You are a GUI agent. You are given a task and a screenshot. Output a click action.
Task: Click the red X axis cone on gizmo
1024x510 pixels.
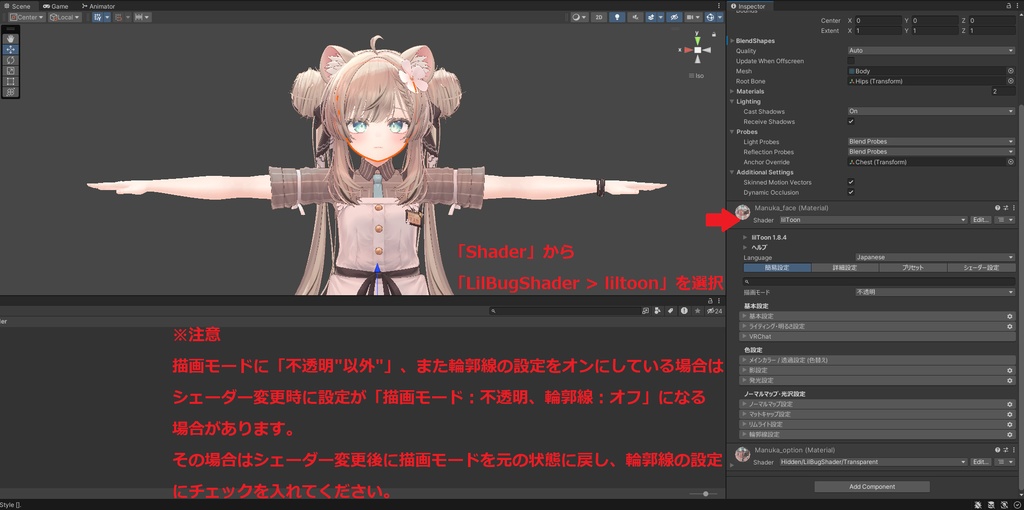click(x=688, y=50)
